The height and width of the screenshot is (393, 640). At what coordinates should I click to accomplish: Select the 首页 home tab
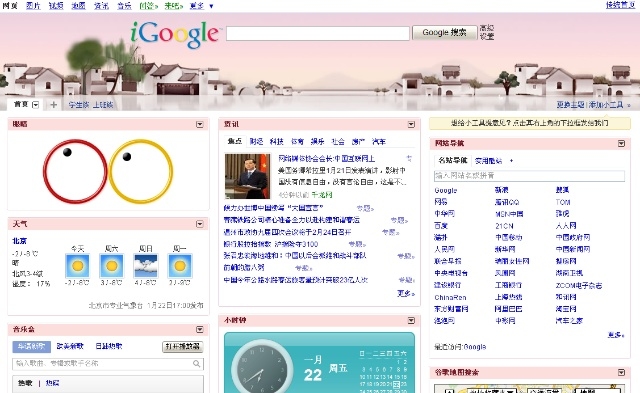click(21, 104)
